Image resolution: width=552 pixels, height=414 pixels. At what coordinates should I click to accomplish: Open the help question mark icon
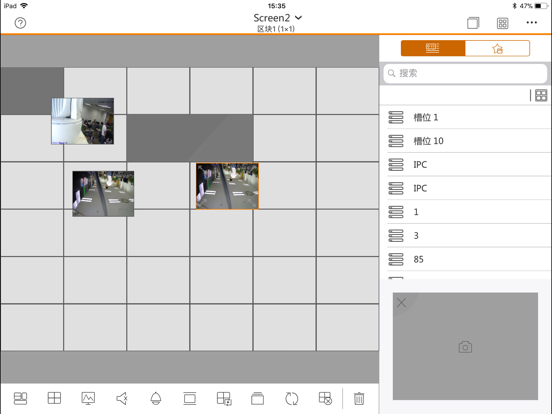pyautogui.click(x=20, y=23)
